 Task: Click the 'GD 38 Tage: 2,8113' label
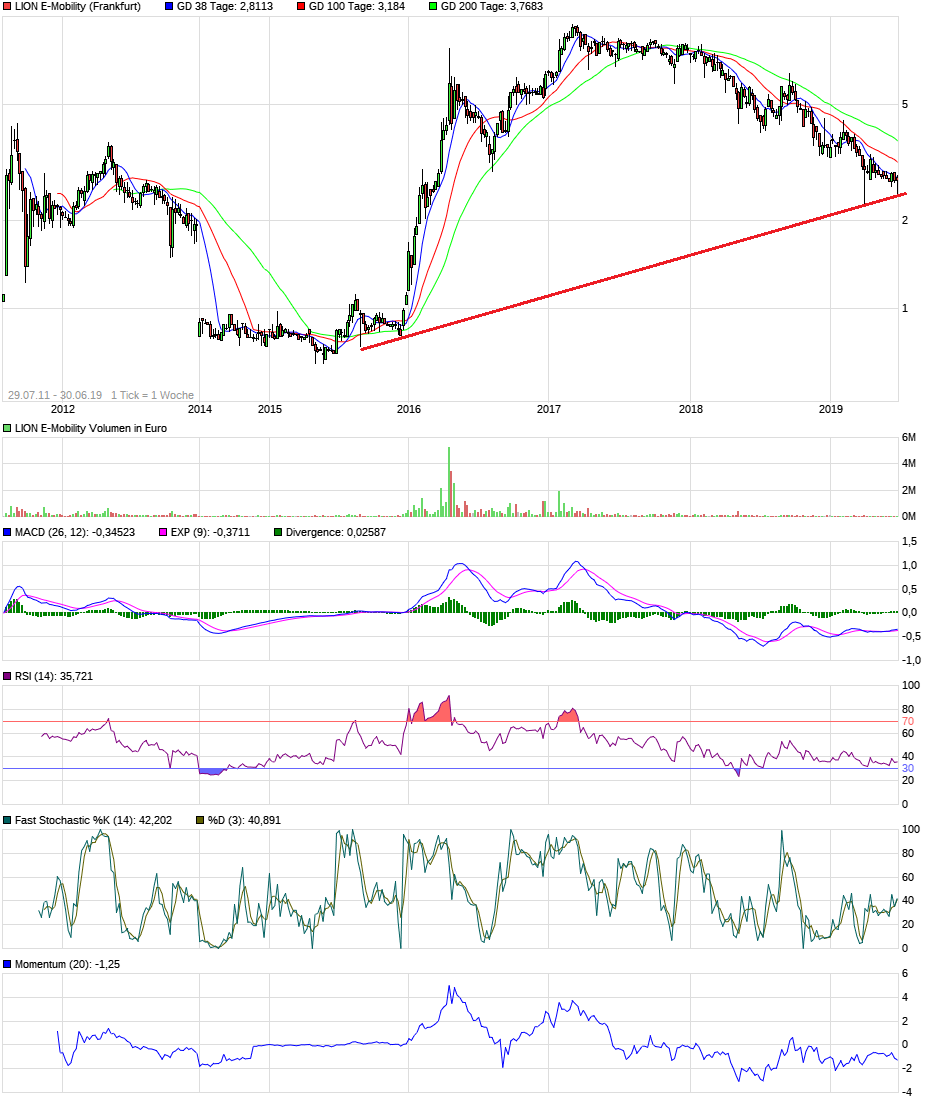(225, 6)
